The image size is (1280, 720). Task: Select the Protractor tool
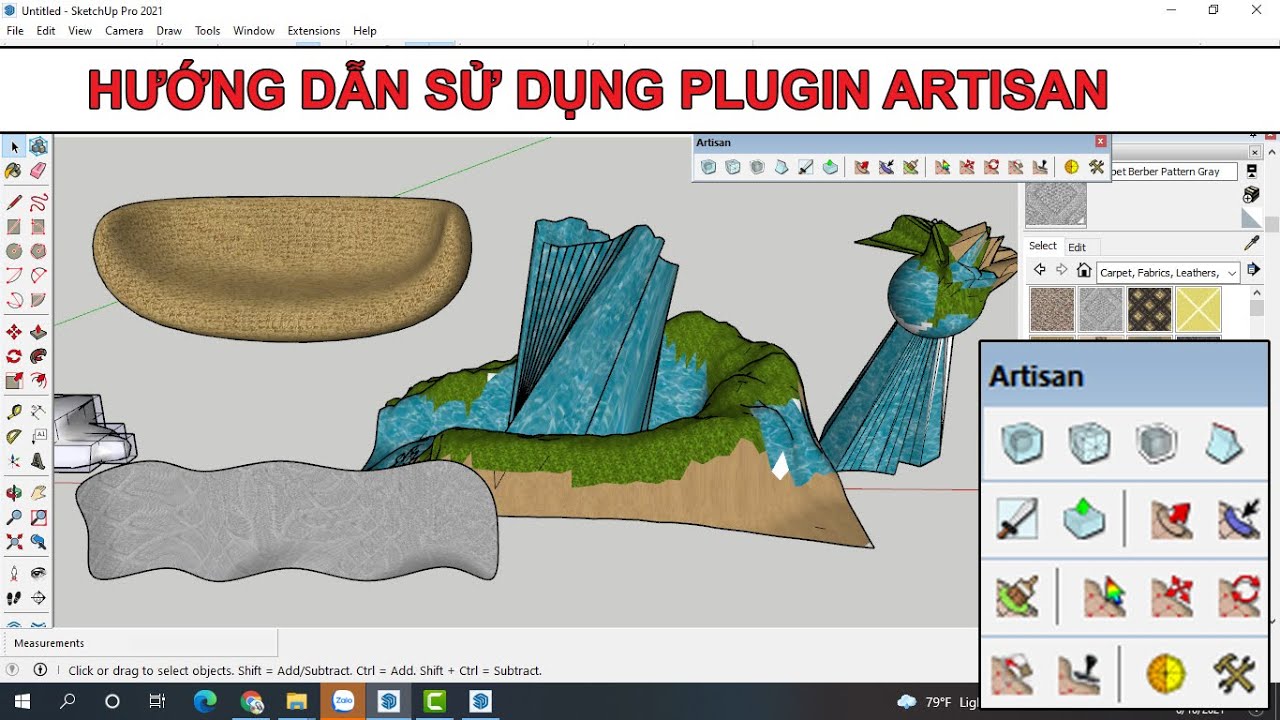click(x=14, y=436)
